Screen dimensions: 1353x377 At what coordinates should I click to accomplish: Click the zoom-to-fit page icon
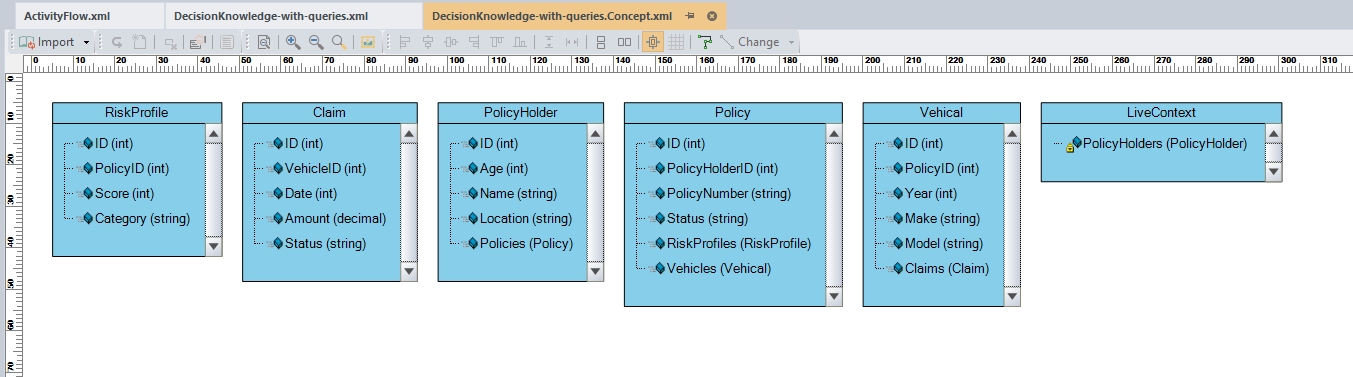click(x=263, y=42)
